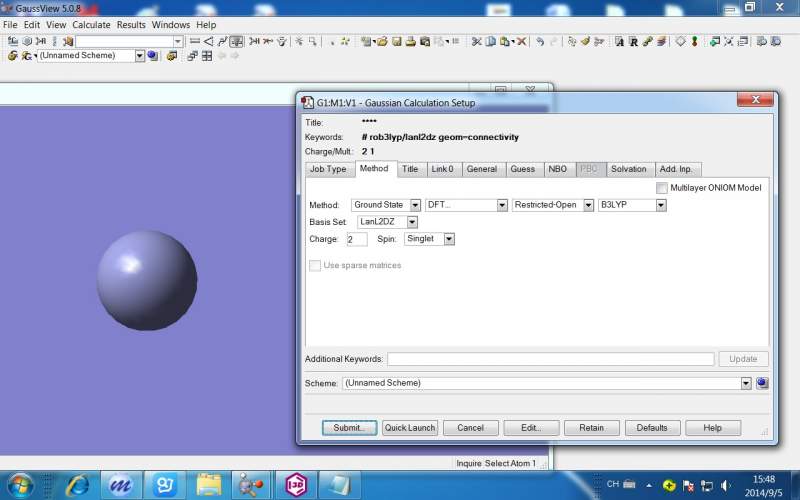Click blue sphere icon beside toolbar scheme
The width and height of the screenshot is (800, 500).
pyautogui.click(x=152, y=55)
